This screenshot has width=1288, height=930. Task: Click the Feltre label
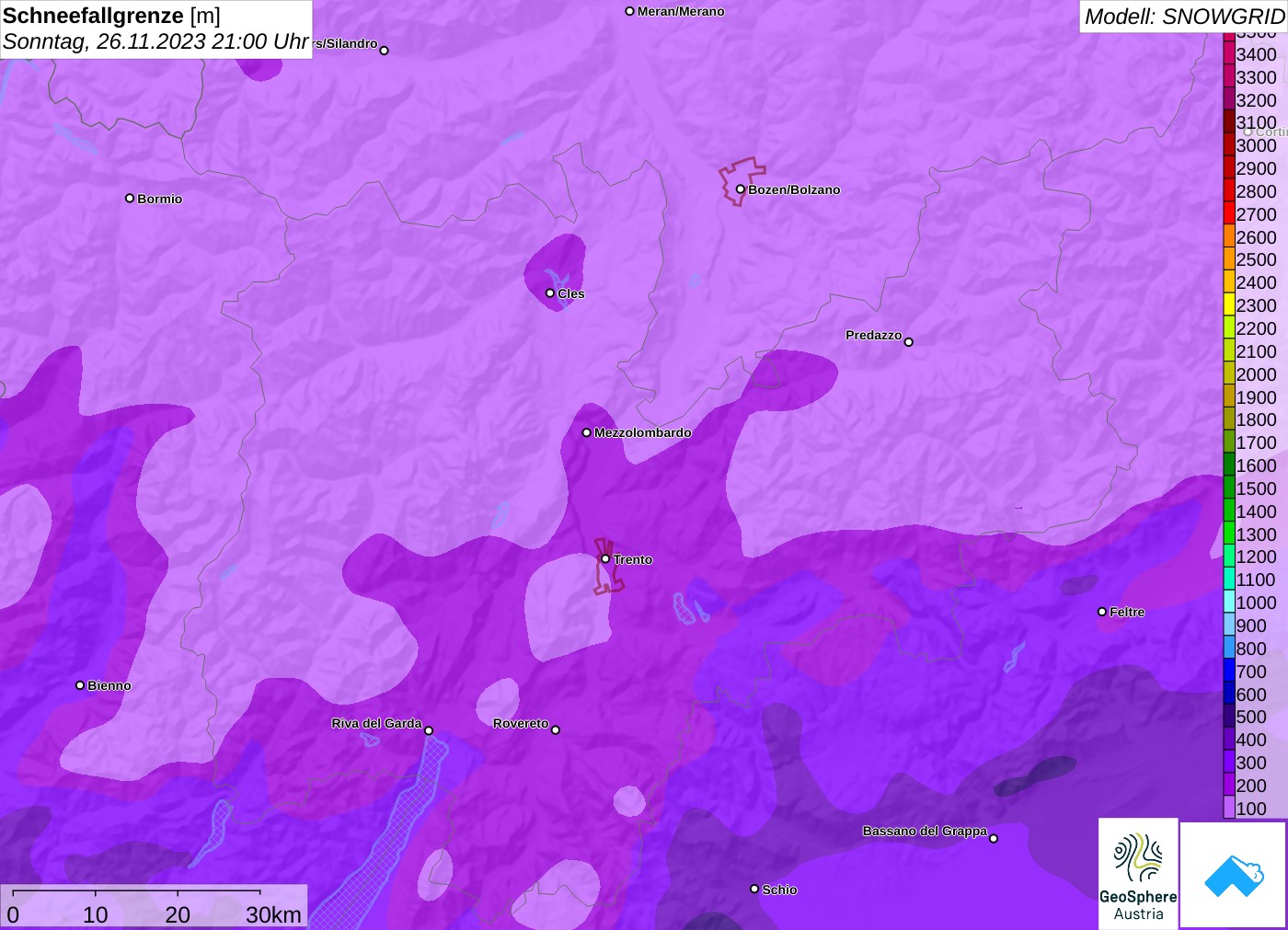pyautogui.click(x=1127, y=612)
